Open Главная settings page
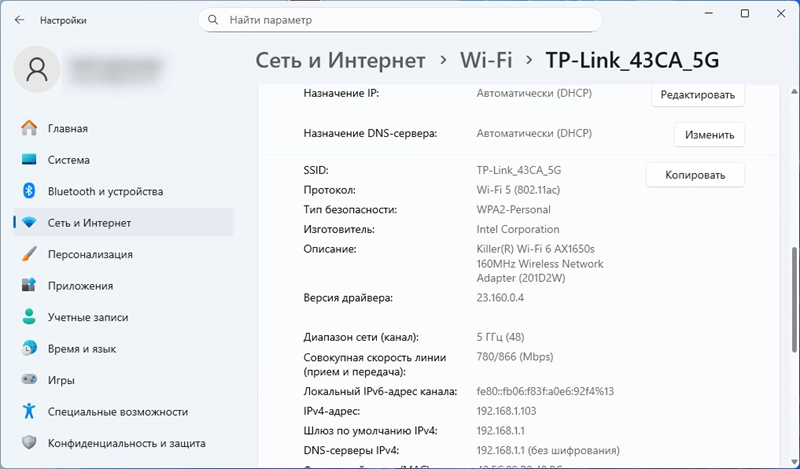Viewport: 800px width, 469px height. 123,128
